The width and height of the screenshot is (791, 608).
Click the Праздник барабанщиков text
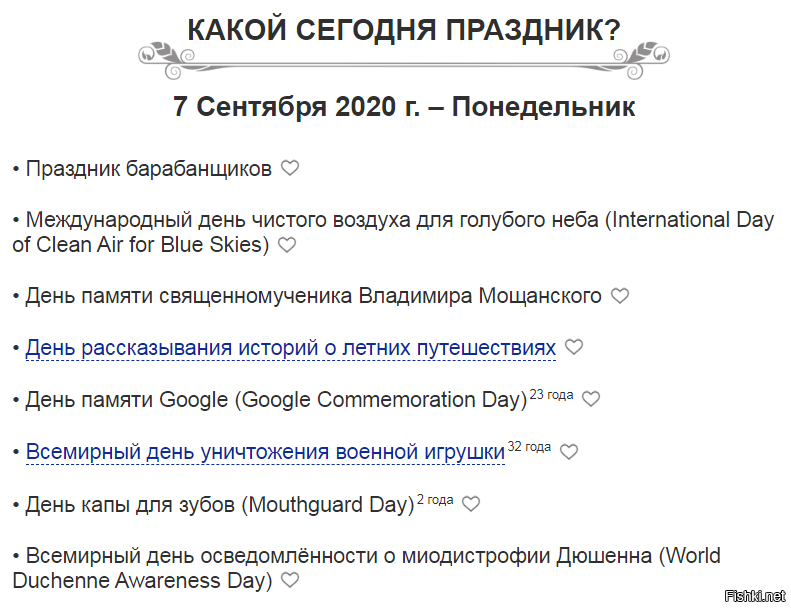(148, 169)
